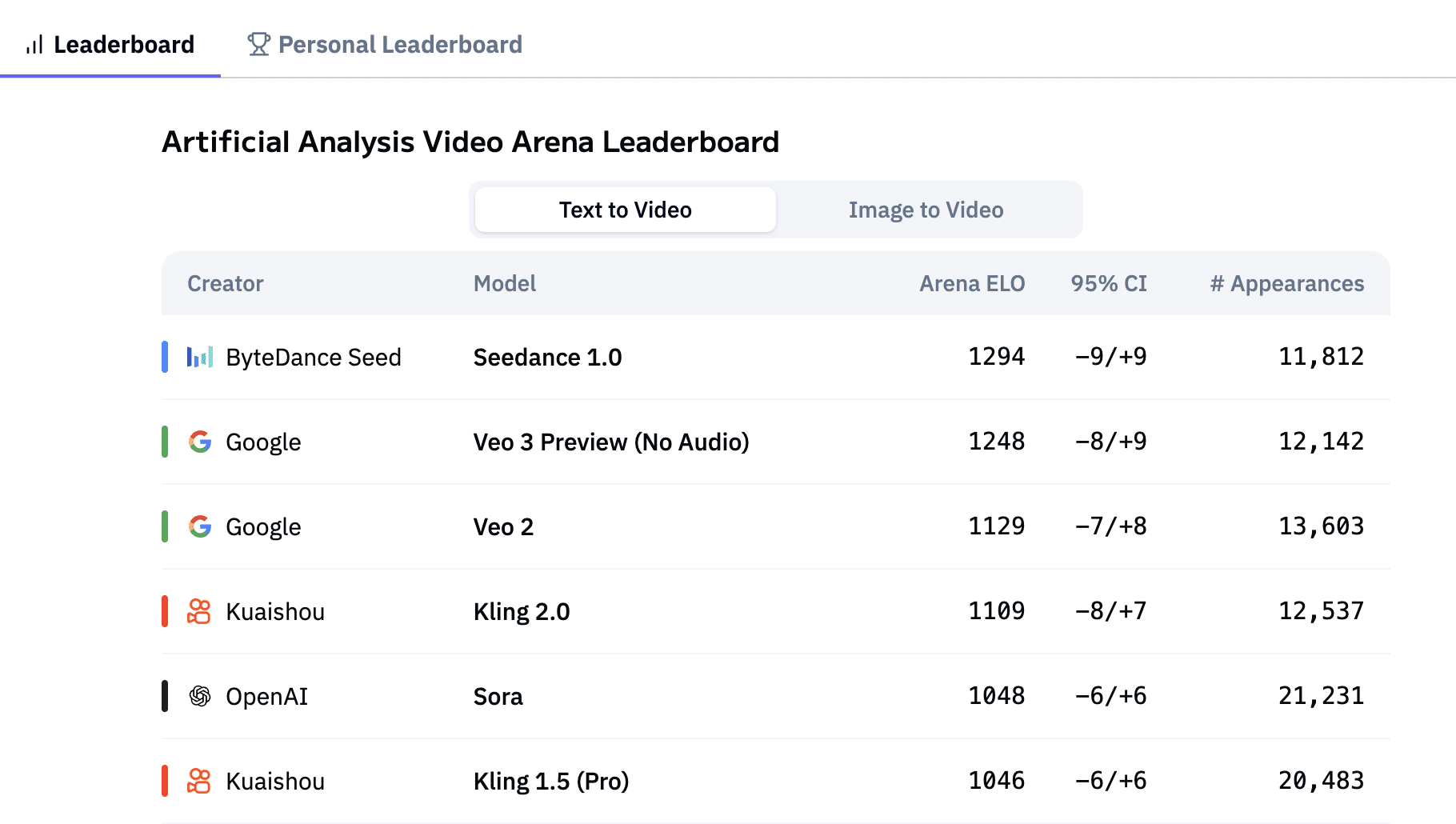Click the Google logo beside Veo 2
Image resolution: width=1456 pixels, height=824 pixels.
coord(200,526)
